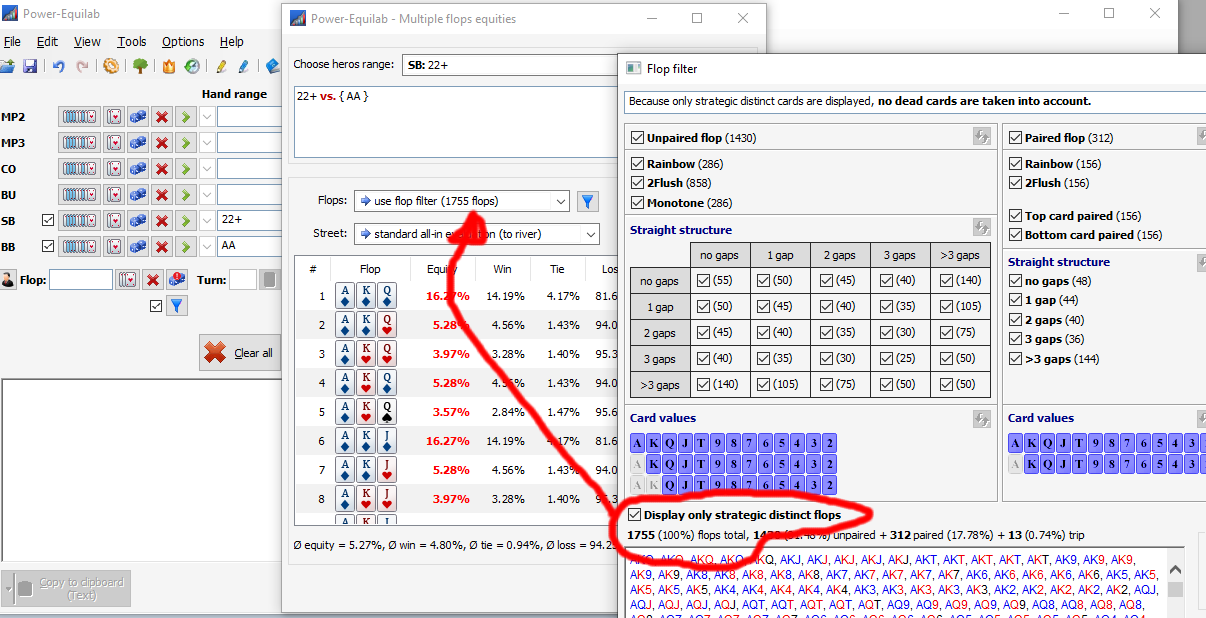Open the Help menu

click(x=232, y=42)
